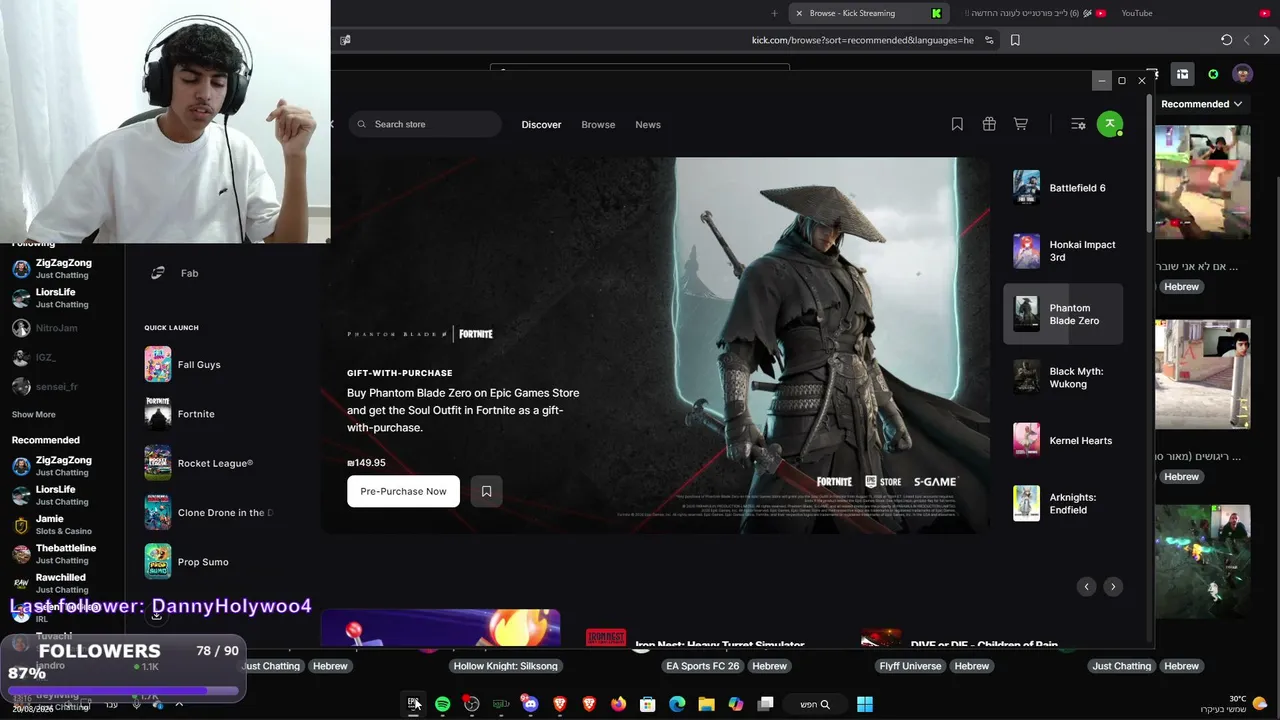Click the Epic downloads icon in sidebar

157,616
